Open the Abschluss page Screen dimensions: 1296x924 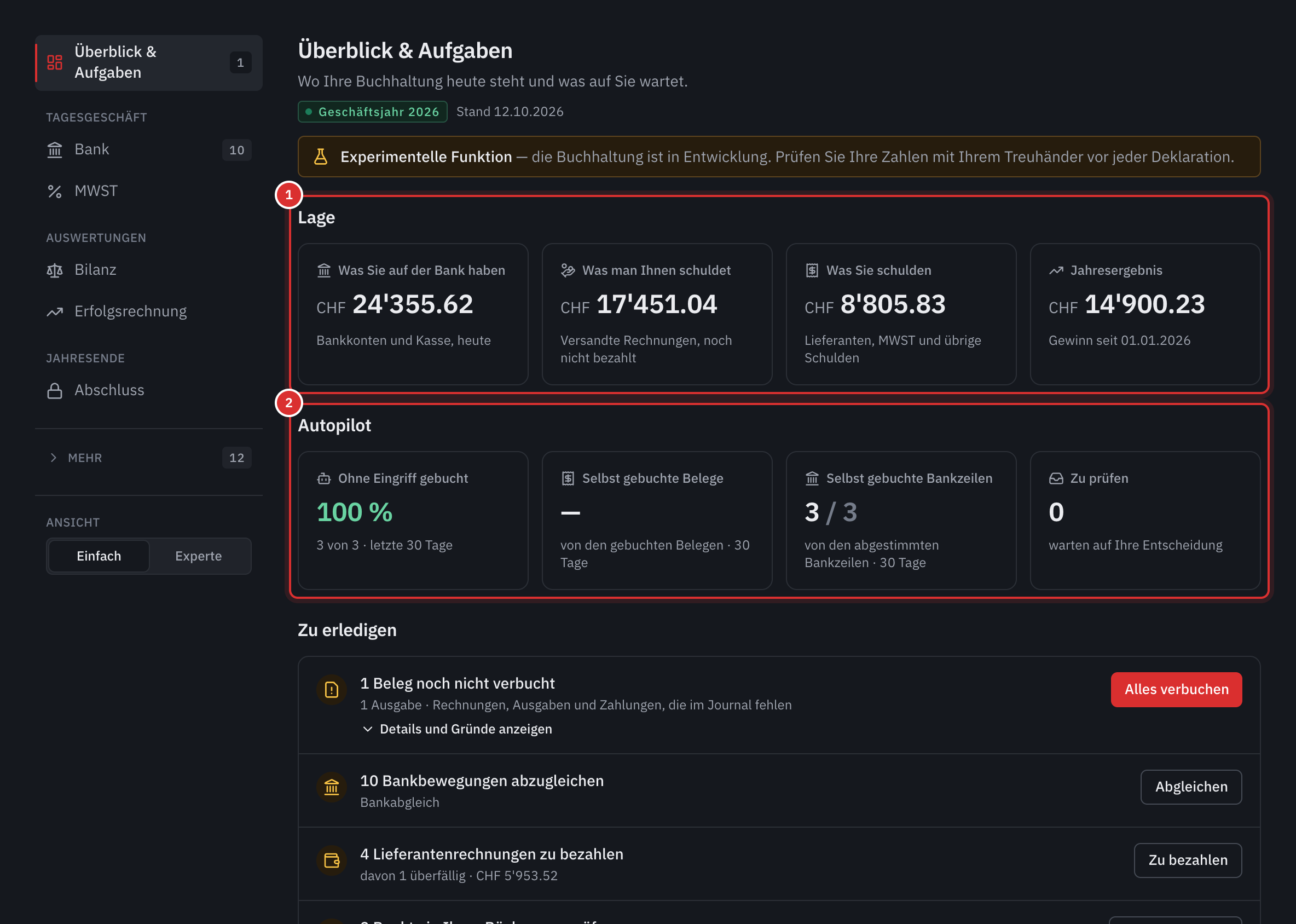click(148, 391)
